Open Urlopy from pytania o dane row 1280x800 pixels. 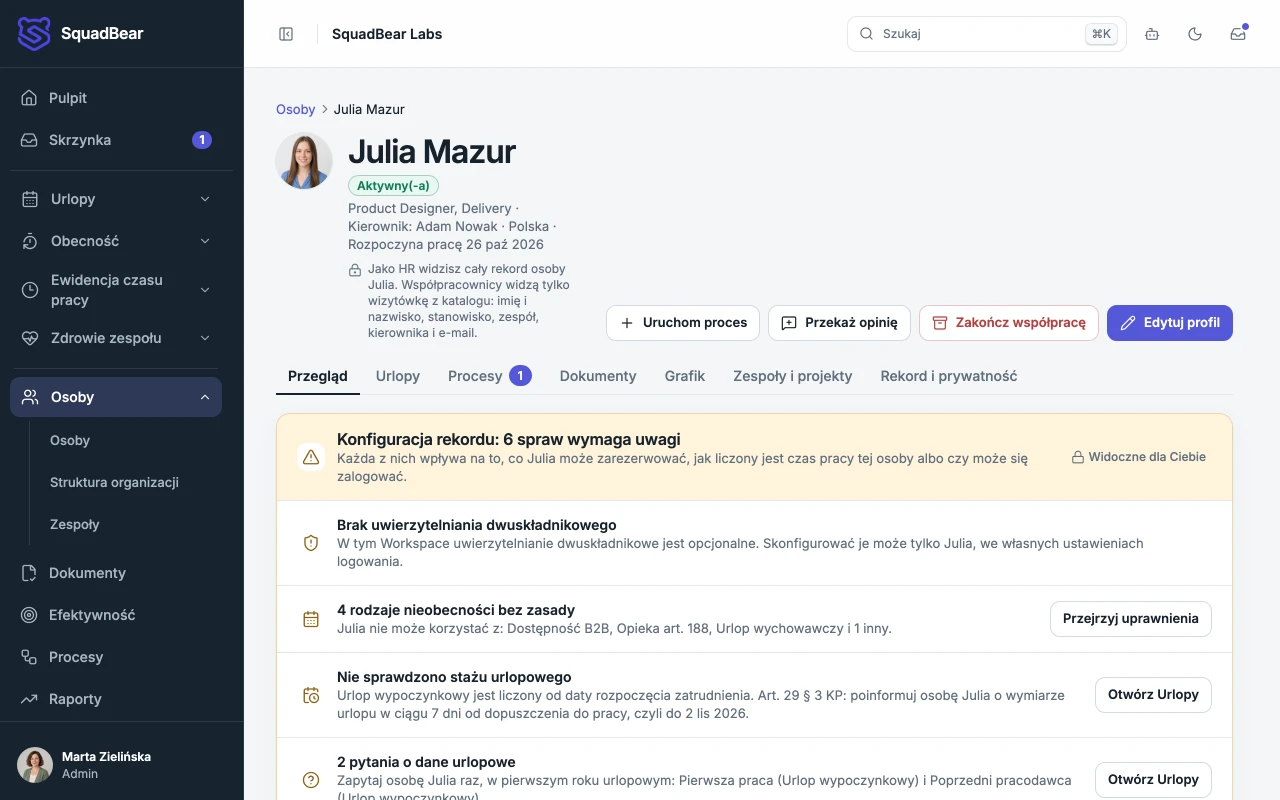(1153, 780)
